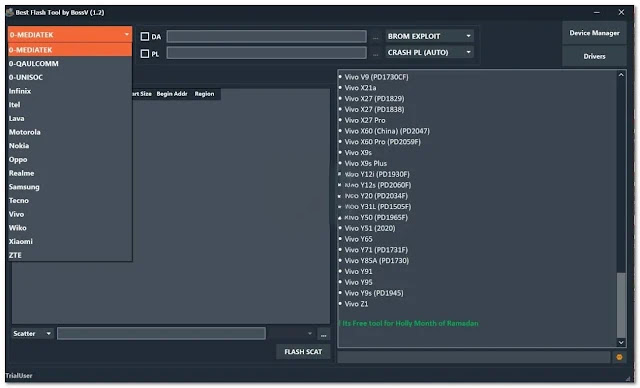Viewport: 640px width, 388px height.
Task: Choose Motorola brand from list
Action: pyautogui.click(x=70, y=132)
